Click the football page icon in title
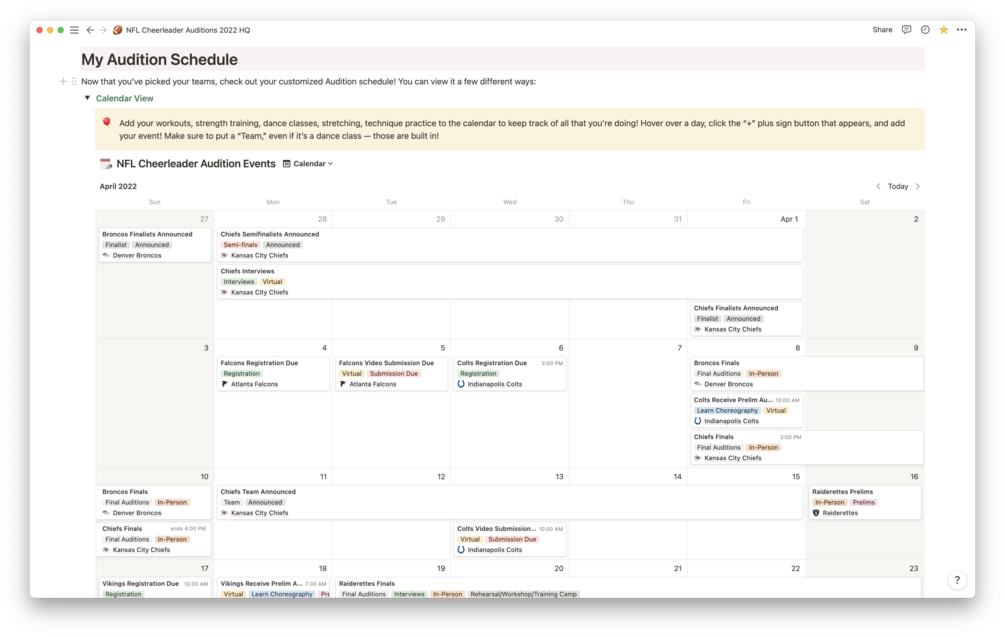Image resolution: width=1005 pixels, height=637 pixels. click(117, 30)
